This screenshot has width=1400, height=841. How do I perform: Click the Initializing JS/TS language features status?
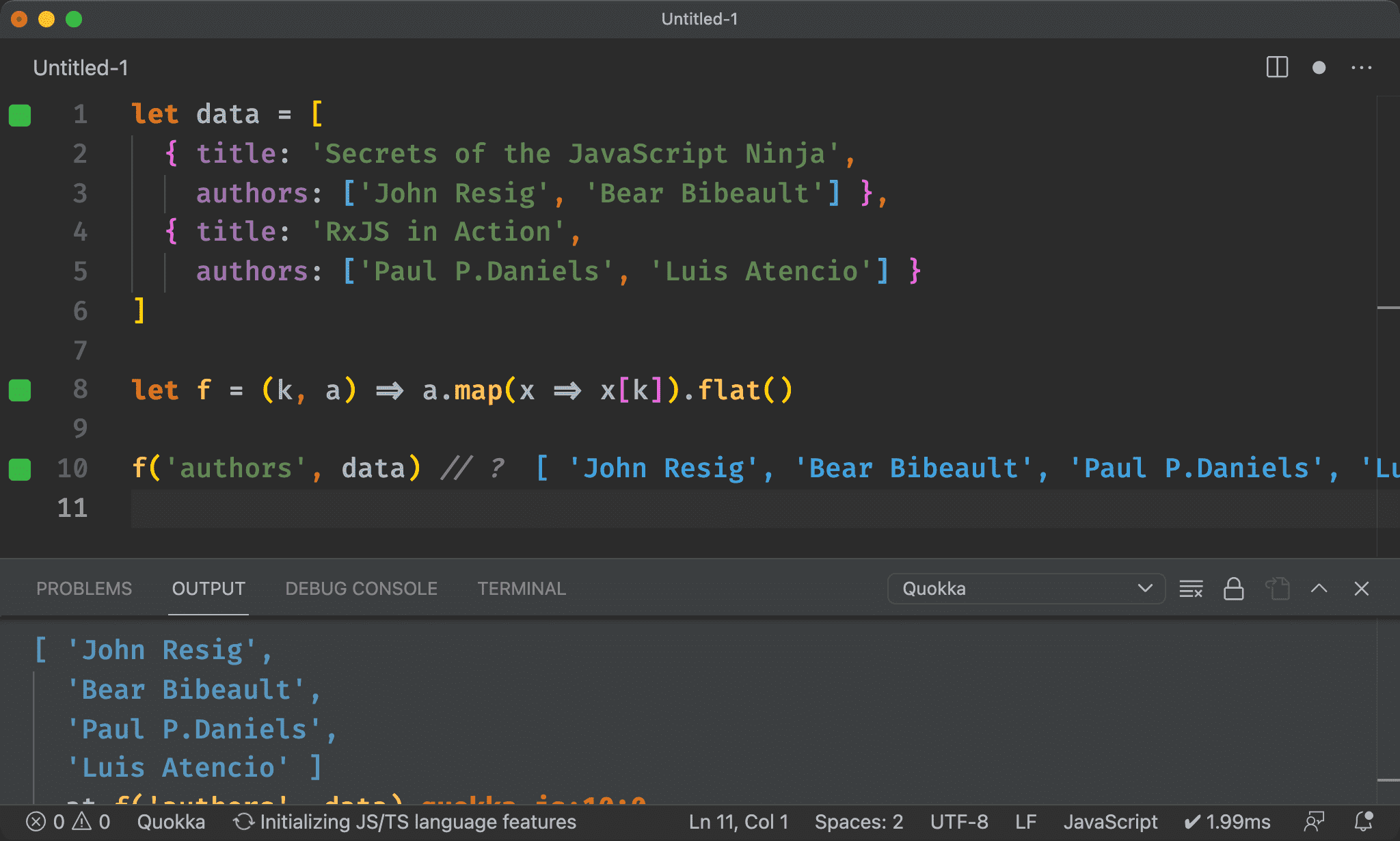point(405,822)
